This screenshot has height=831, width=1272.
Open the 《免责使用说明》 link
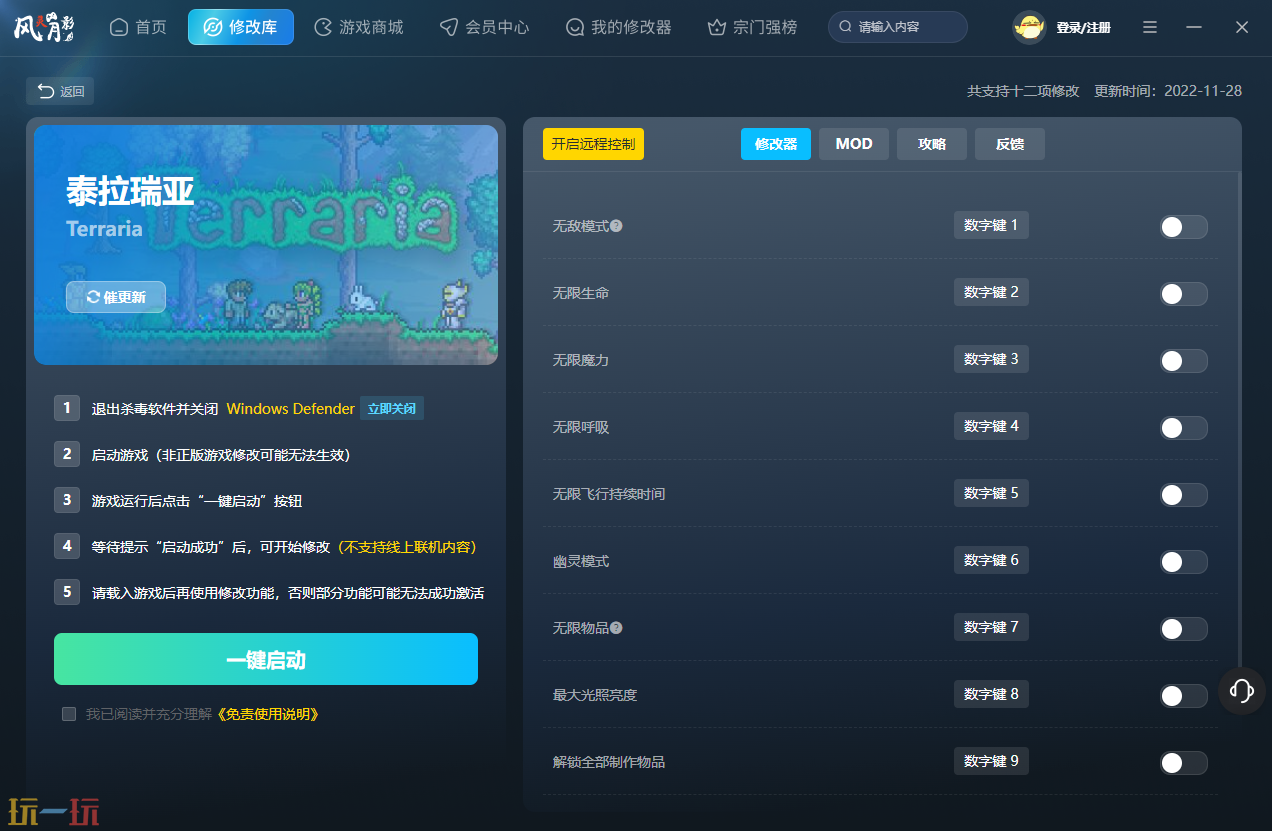point(268,714)
